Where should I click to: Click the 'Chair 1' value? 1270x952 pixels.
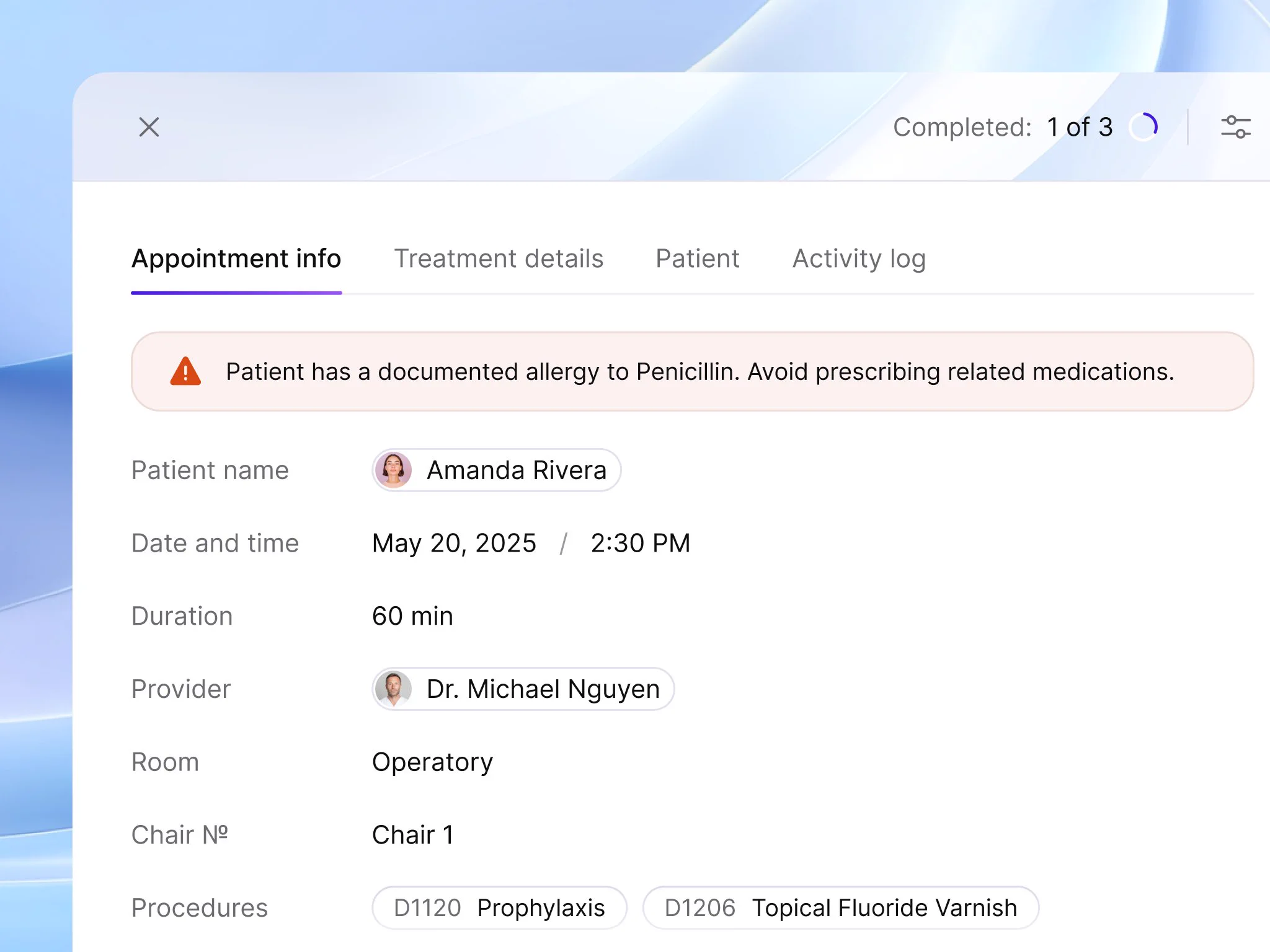[413, 835]
